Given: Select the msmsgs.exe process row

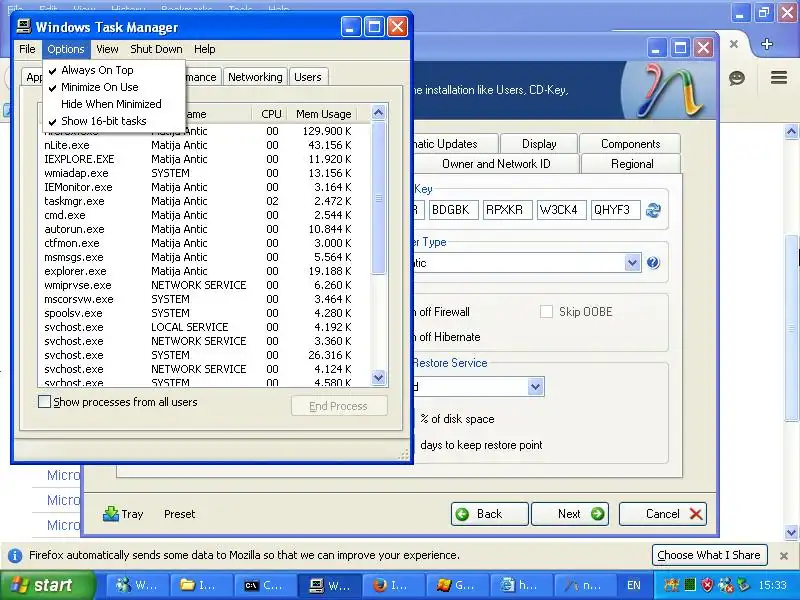Looking at the screenshot, I should pos(204,258).
